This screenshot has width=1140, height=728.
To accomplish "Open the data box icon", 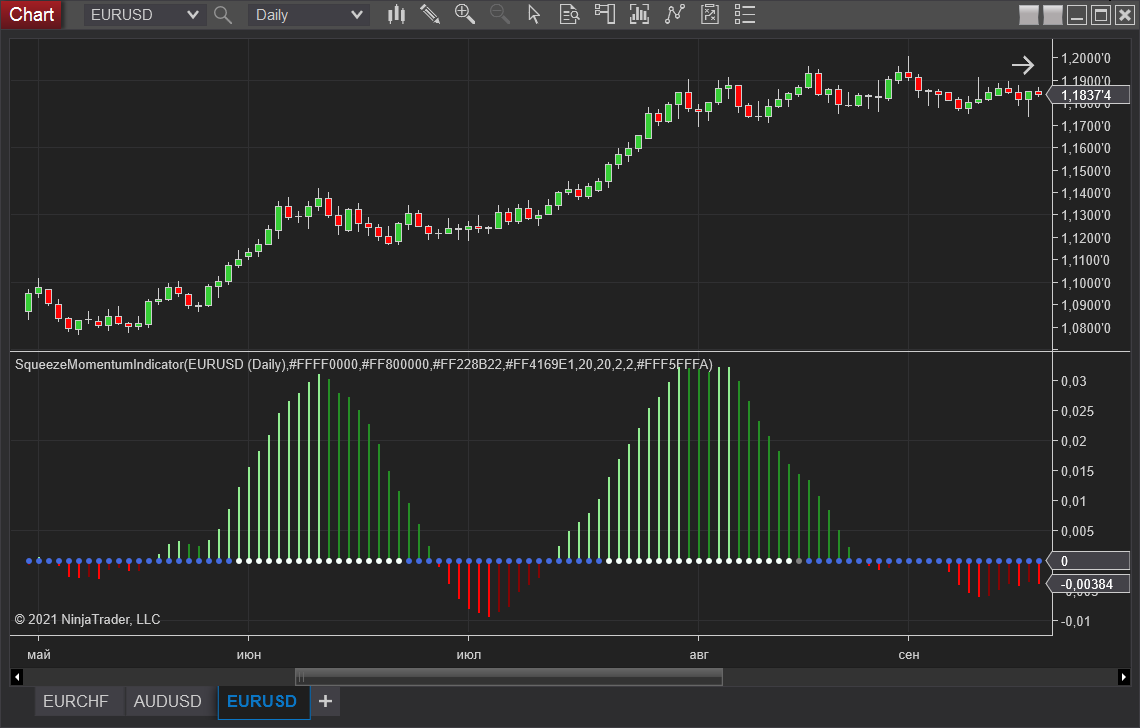I will click(570, 14).
